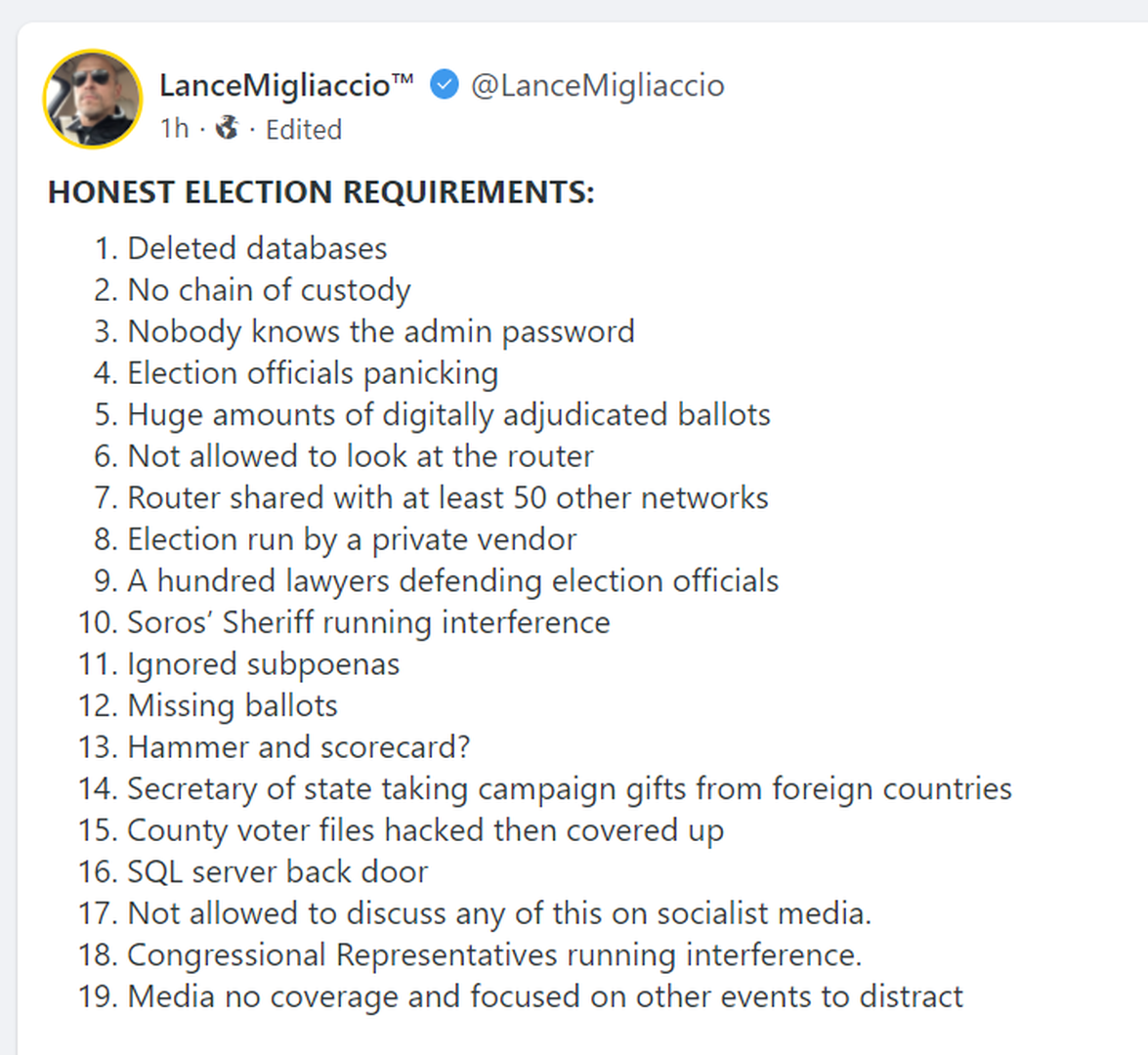Click the HONEST ELECTION REQUIREMENTS heading
Screen dimensions: 1148x1055
pos(320,192)
